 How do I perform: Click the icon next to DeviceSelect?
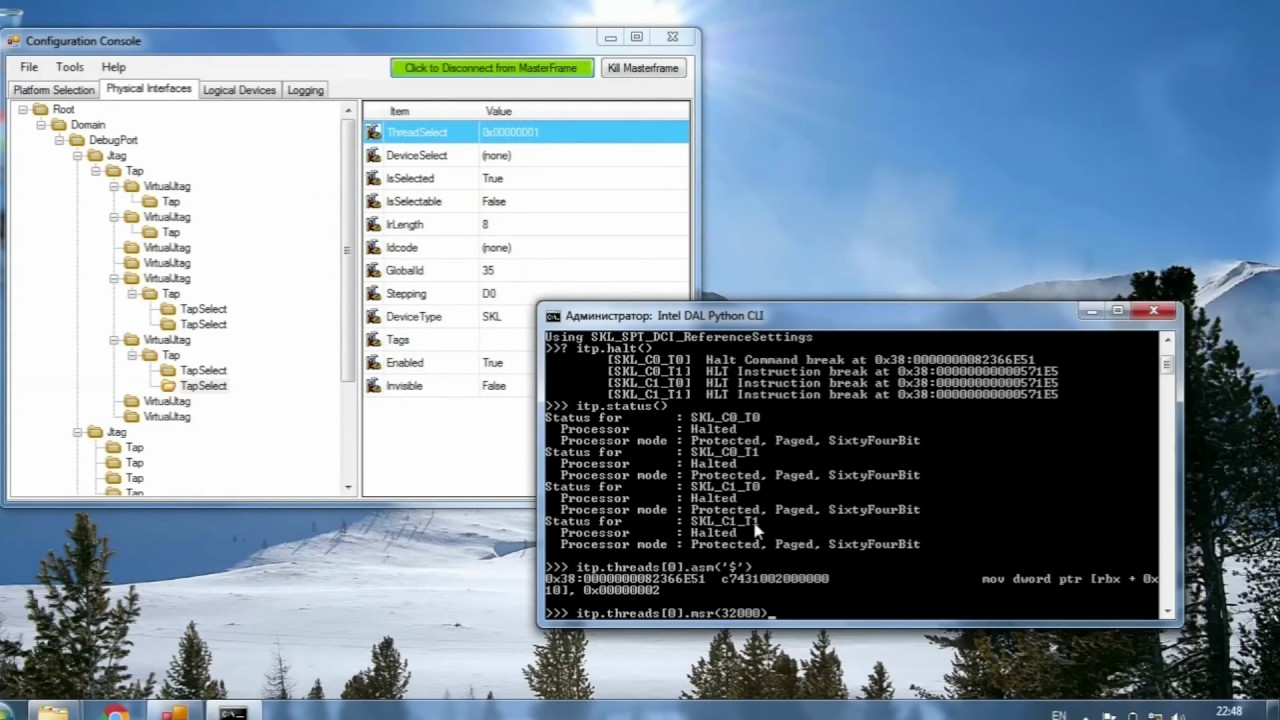374,155
